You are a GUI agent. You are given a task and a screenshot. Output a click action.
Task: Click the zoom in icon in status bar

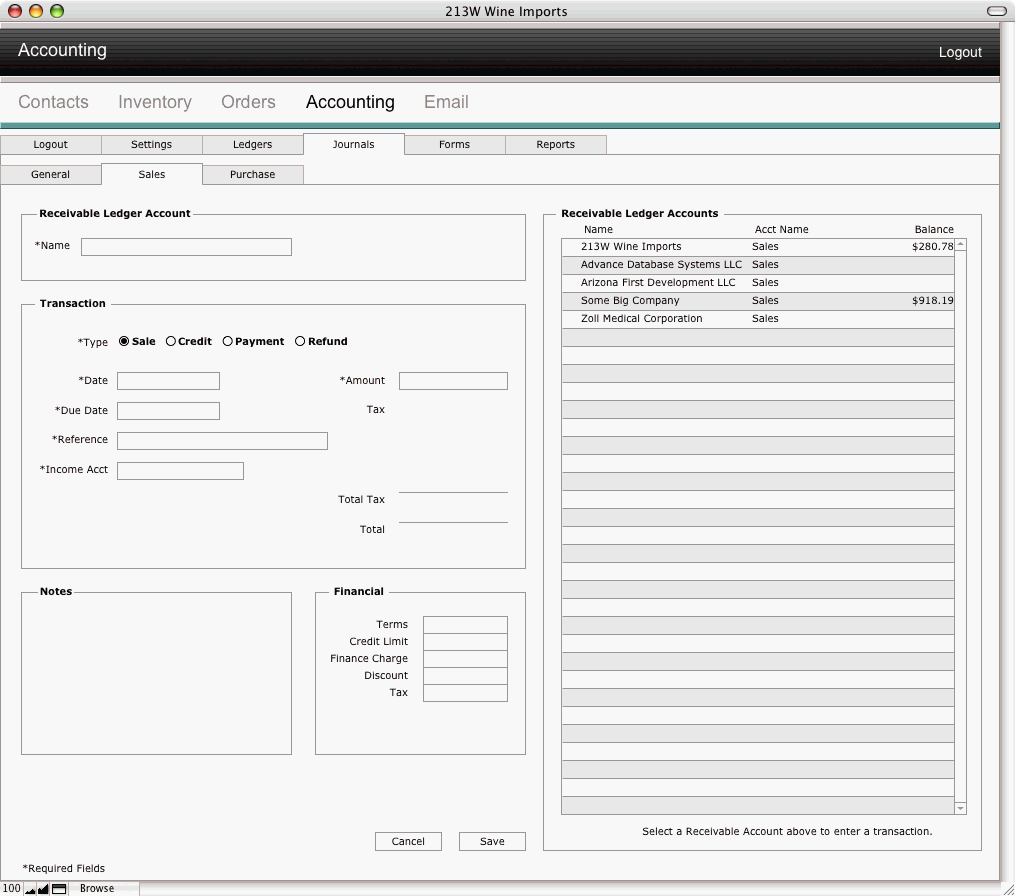[x=43, y=889]
